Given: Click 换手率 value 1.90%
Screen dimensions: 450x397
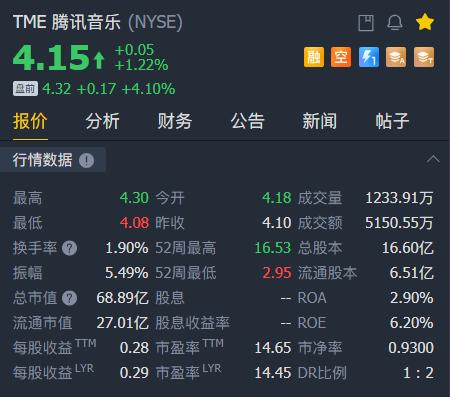Looking at the screenshot, I should click(x=127, y=248).
